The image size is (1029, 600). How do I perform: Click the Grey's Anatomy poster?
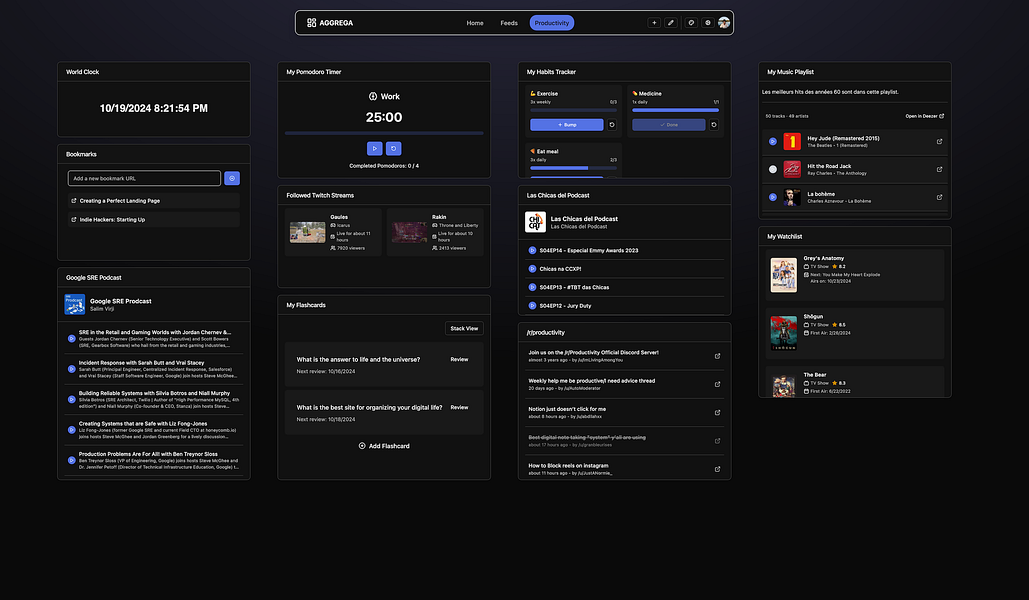pos(784,274)
